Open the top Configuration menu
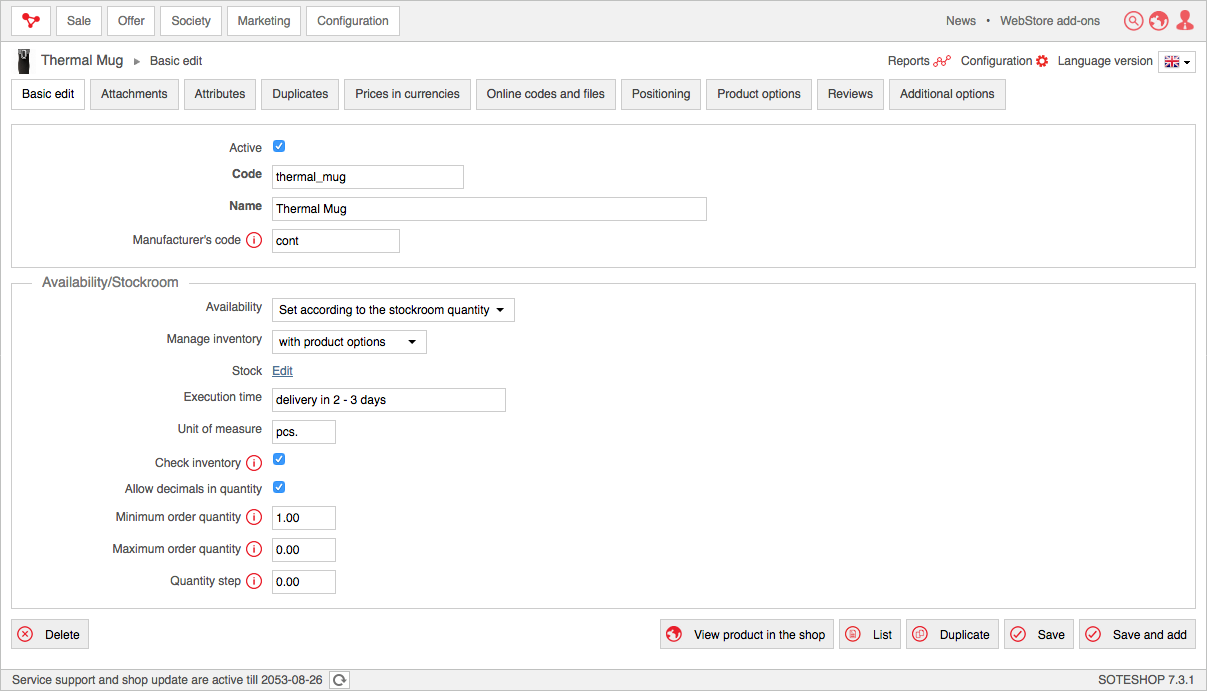 pos(353,20)
